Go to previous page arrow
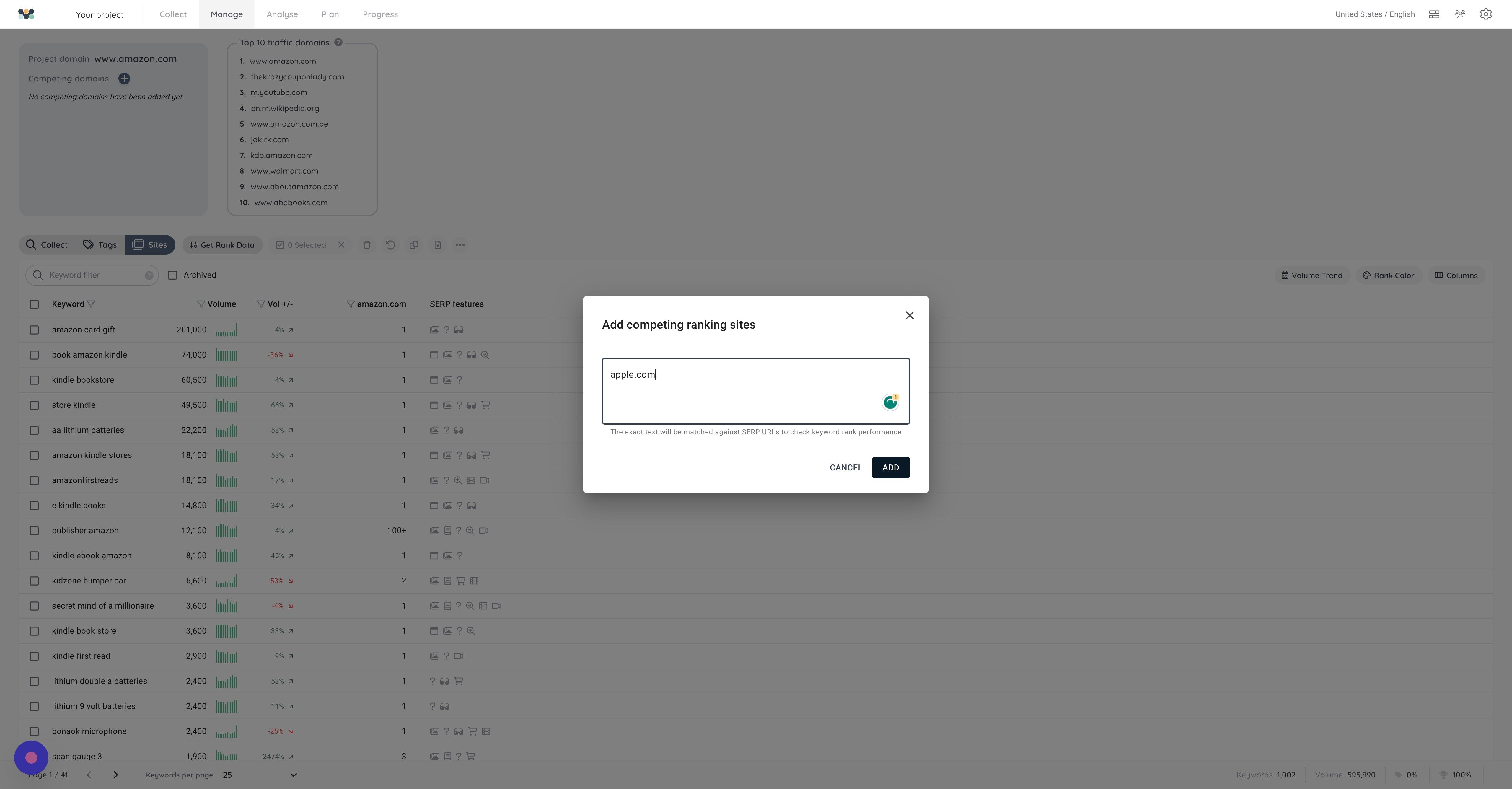Viewport: 1512px width, 789px height. tap(89, 775)
